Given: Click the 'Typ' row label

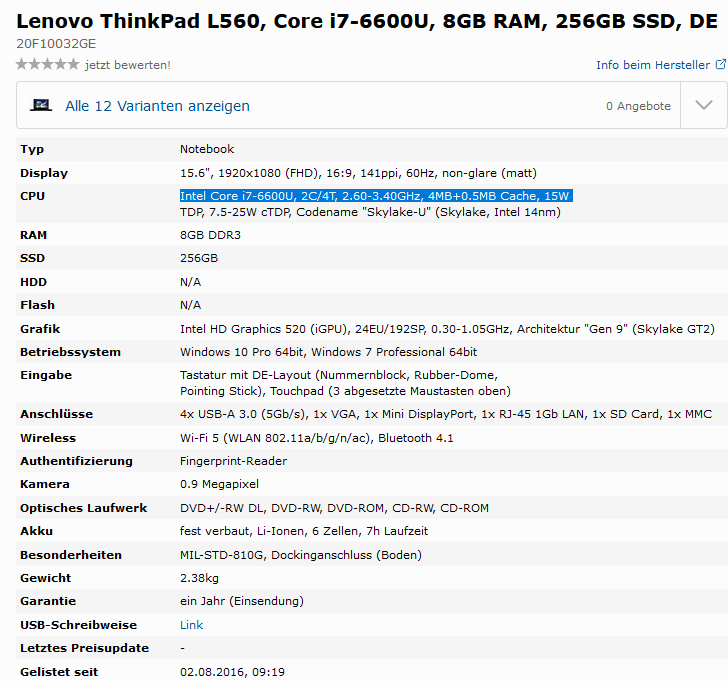Looking at the screenshot, I should [32, 149].
